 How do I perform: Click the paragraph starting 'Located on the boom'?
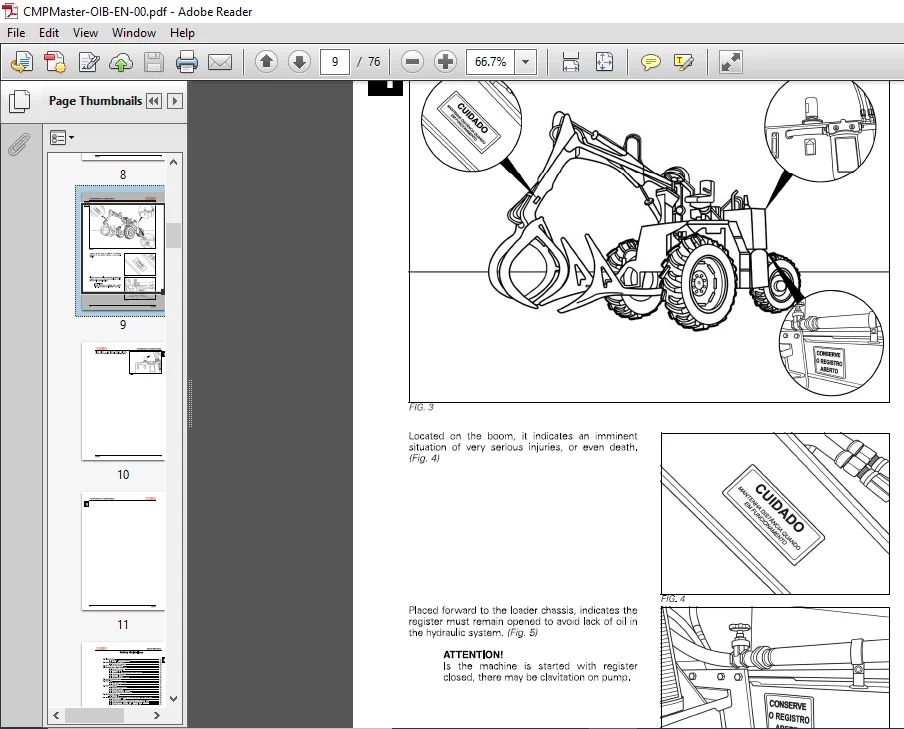pos(523,447)
